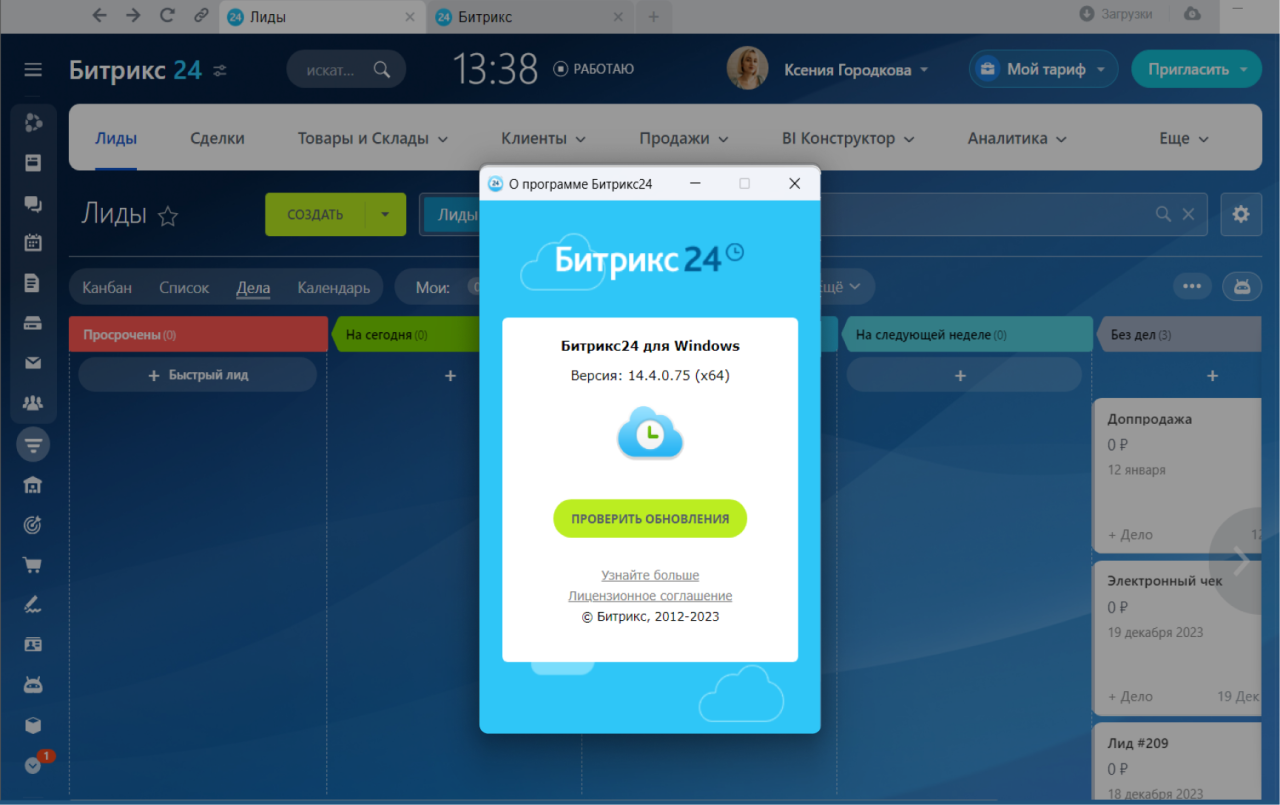Click the browser back arrow
The height and width of the screenshot is (805, 1280).
(x=99, y=15)
